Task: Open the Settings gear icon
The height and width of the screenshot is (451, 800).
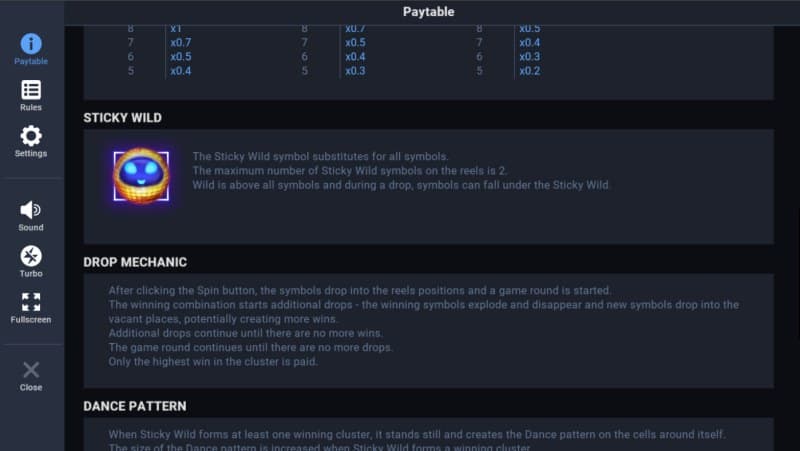Action: click(31, 136)
